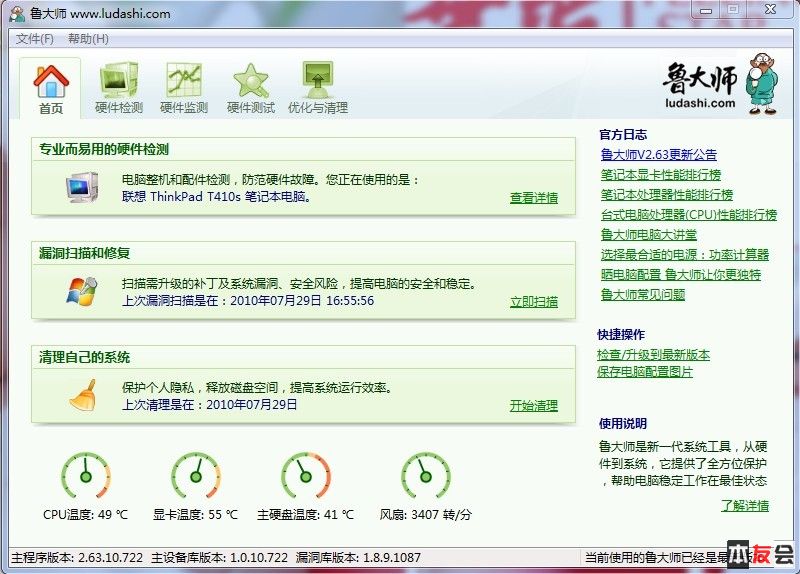The image size is (800, 574).
Task: Click the computer icon in the hardware detection panel
Action: (82, 187)
